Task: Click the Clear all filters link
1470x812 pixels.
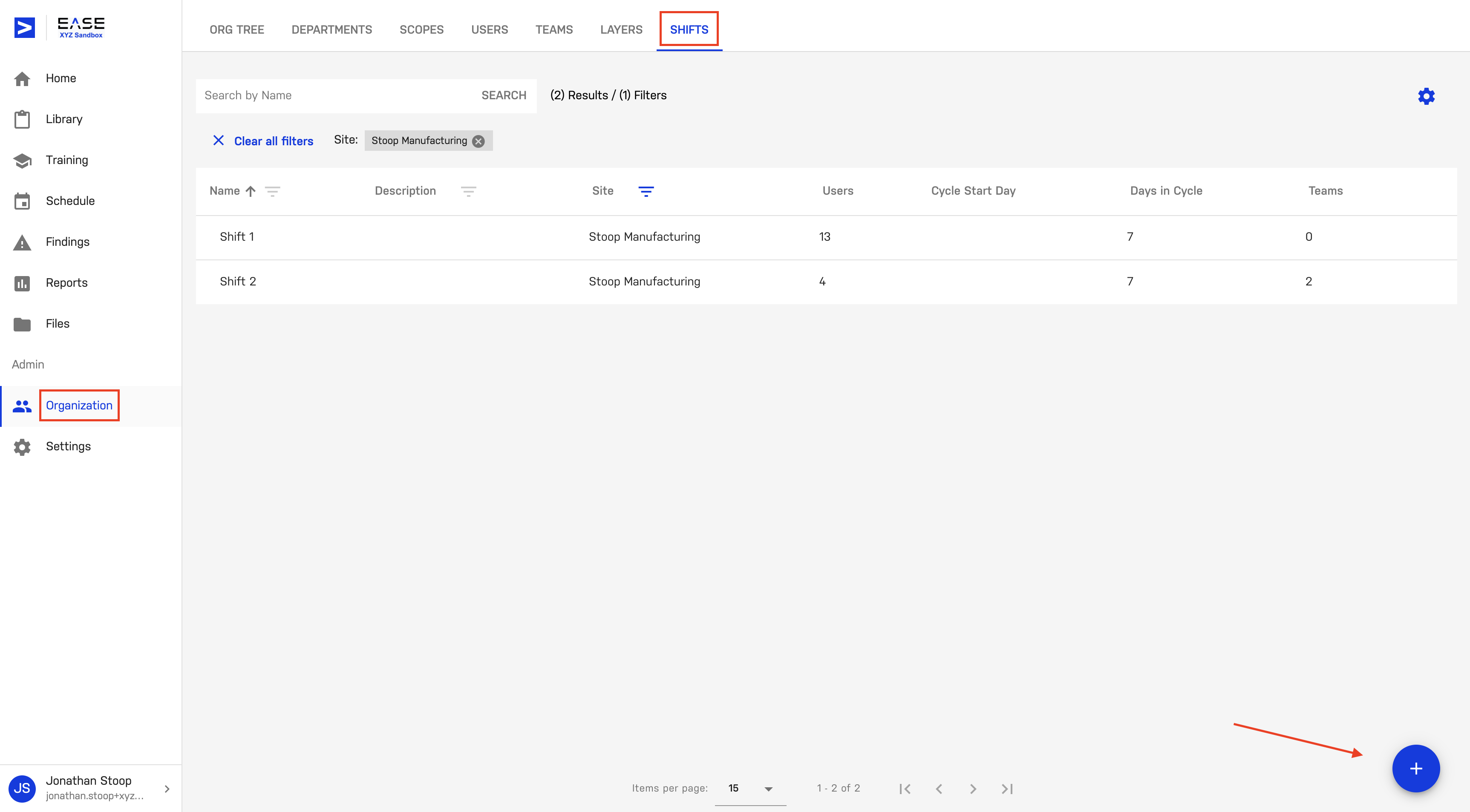Action: (x=274, y=141)
